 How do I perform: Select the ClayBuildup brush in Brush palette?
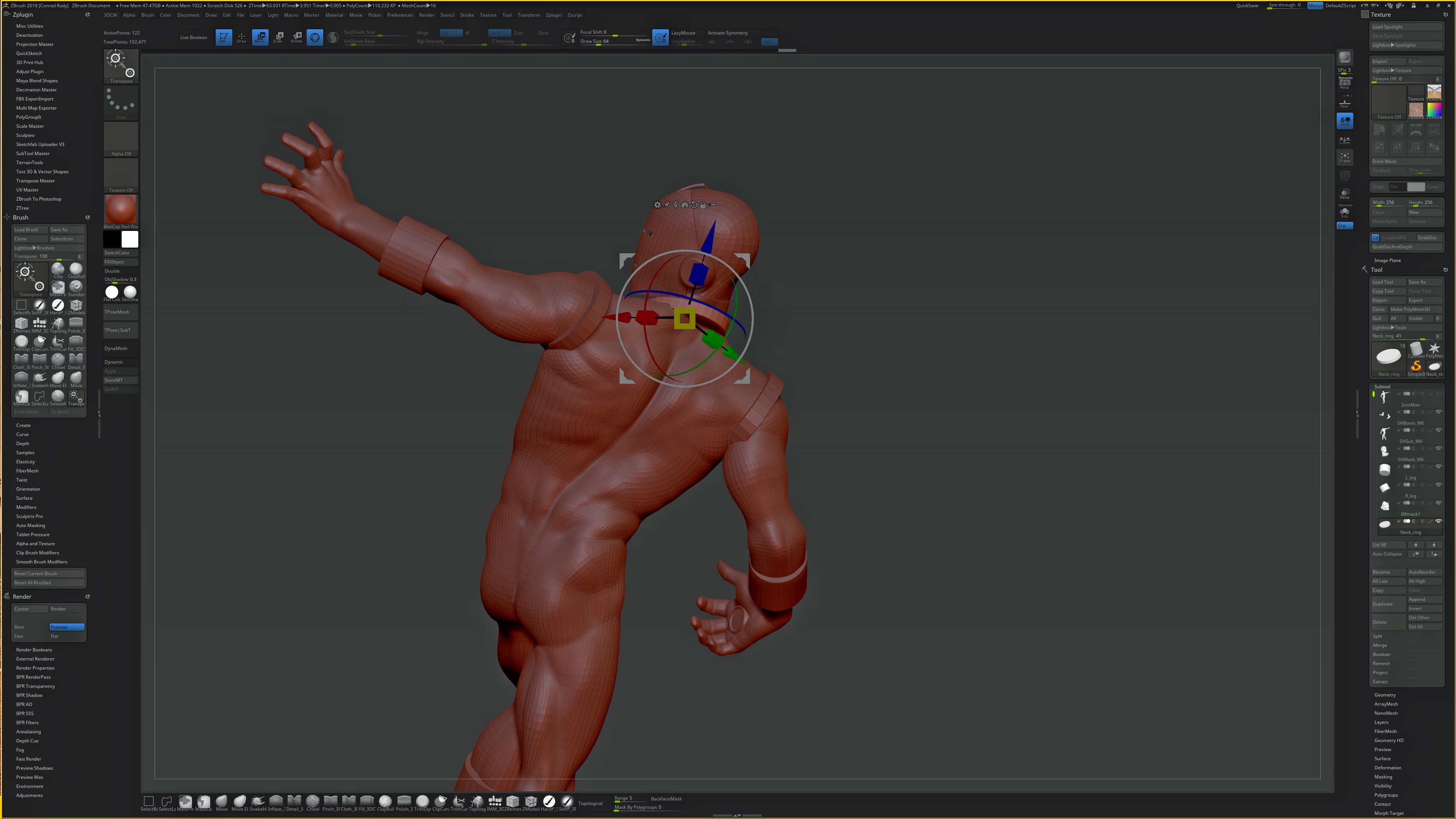coord(76,270)
